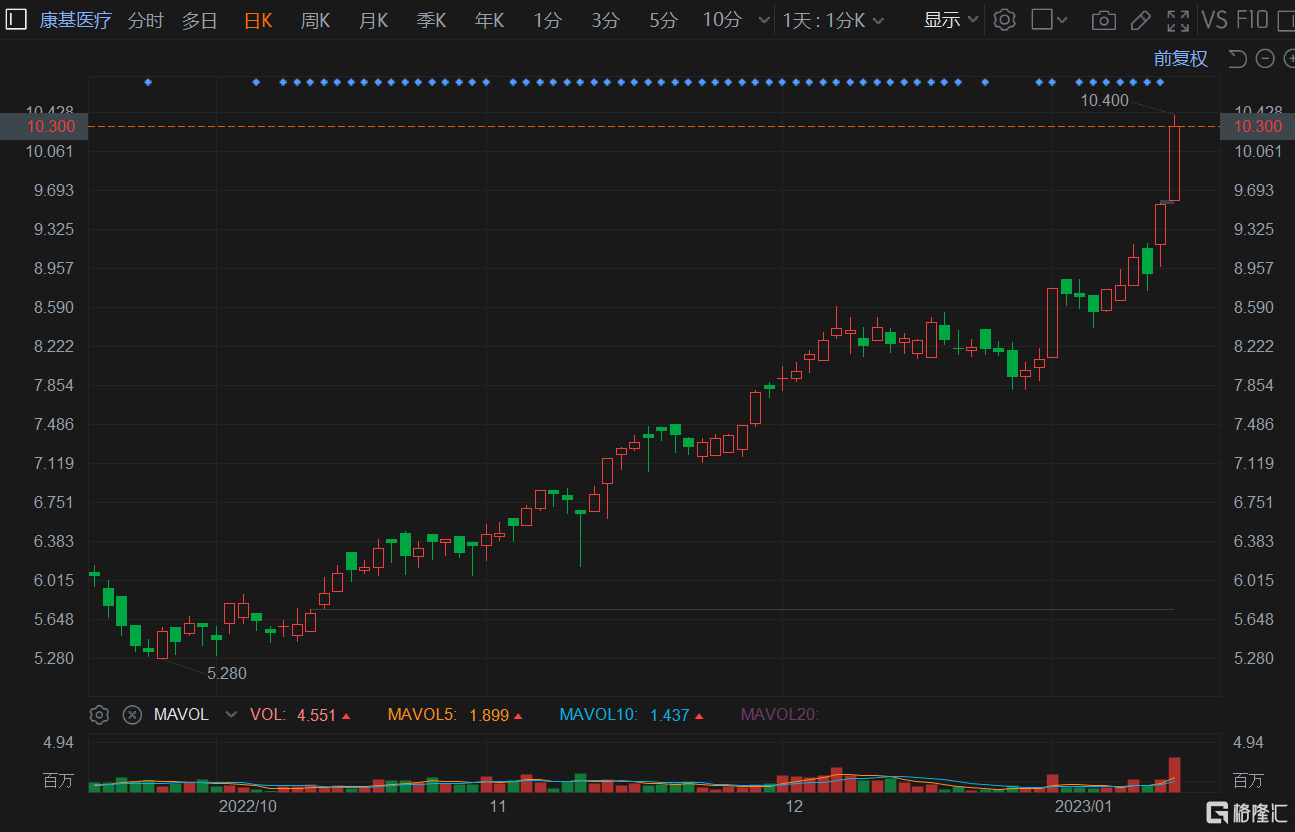Click the 2022/10 date label

[247, 806]
